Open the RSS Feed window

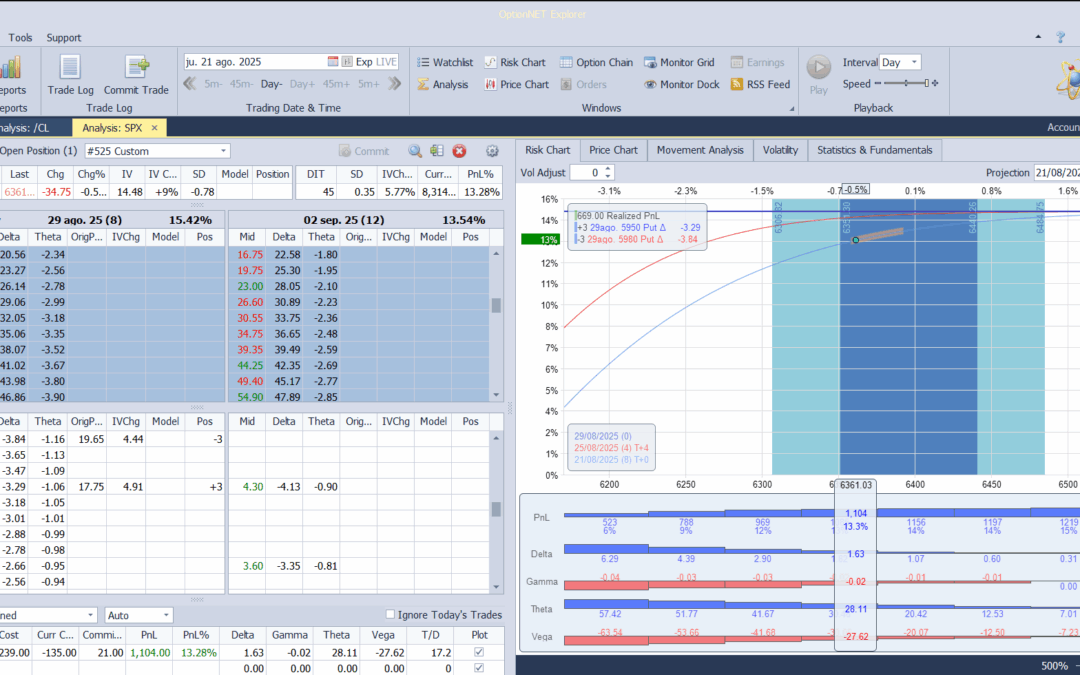tap(760, 84)
